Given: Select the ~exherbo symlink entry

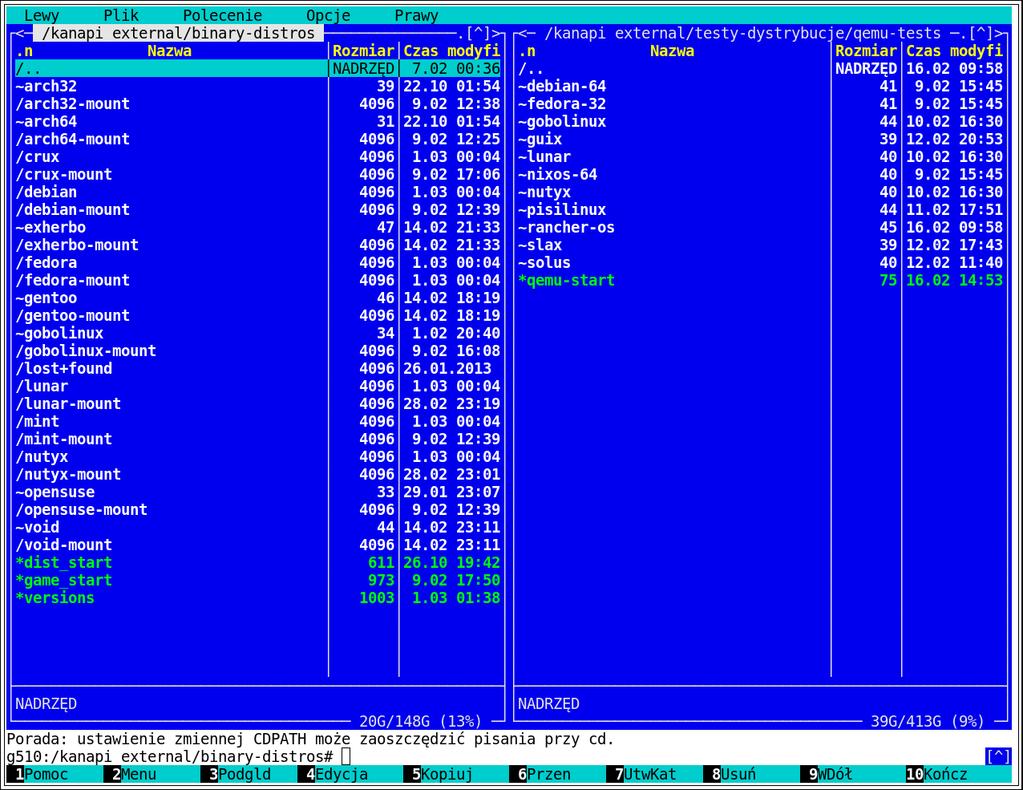Looking at the screenshot, I should coord(258,227).
